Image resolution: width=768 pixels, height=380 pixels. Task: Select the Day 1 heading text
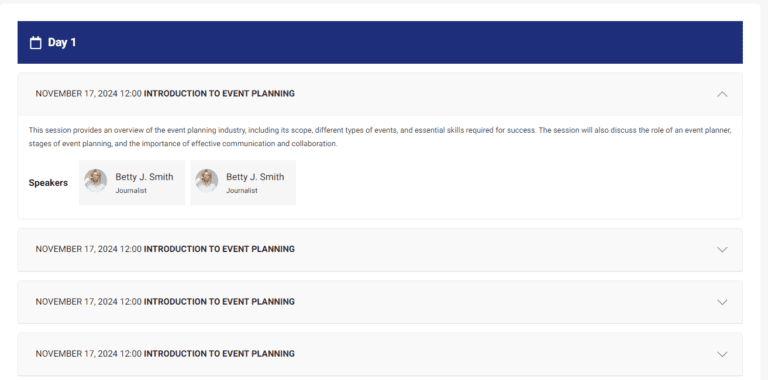click(x=62, y=43)
